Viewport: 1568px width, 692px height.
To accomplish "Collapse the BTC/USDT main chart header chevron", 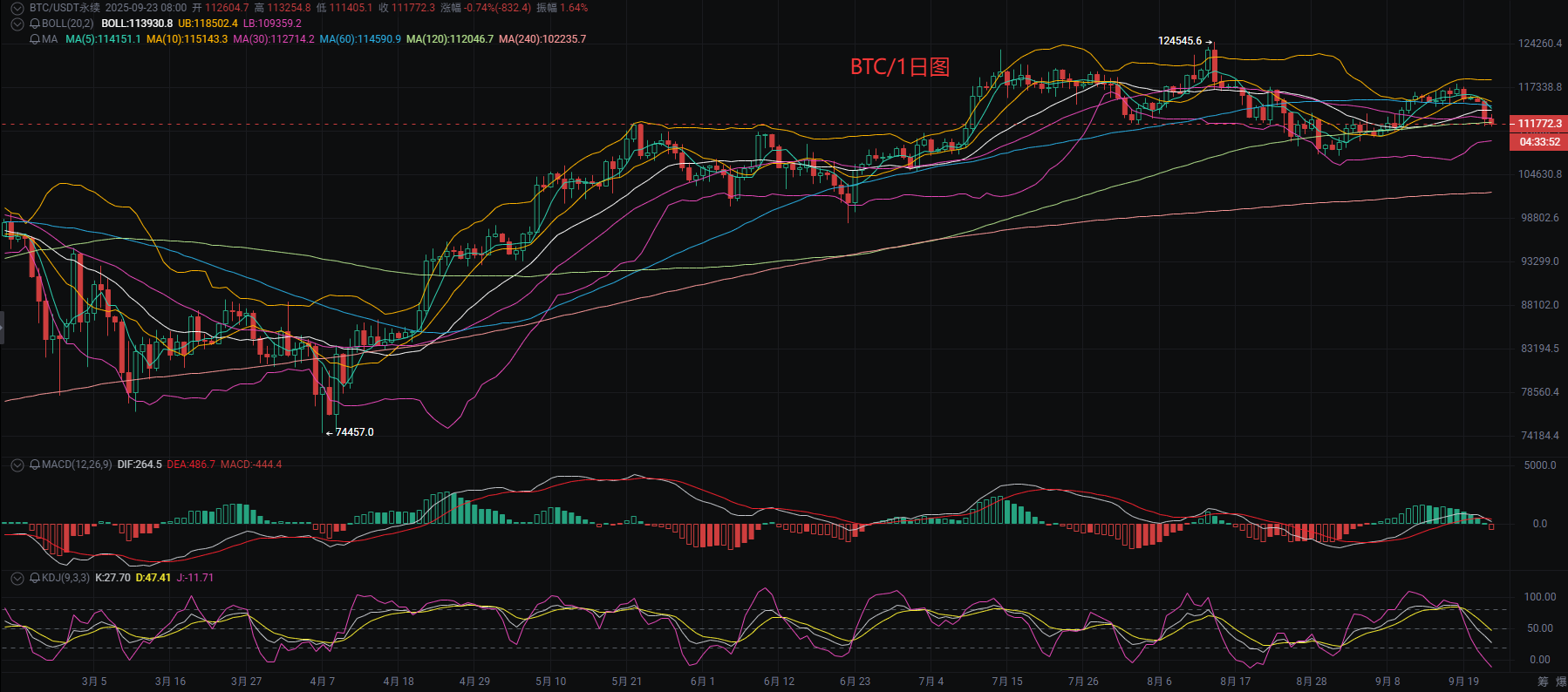I will click(x=17, y=8).
